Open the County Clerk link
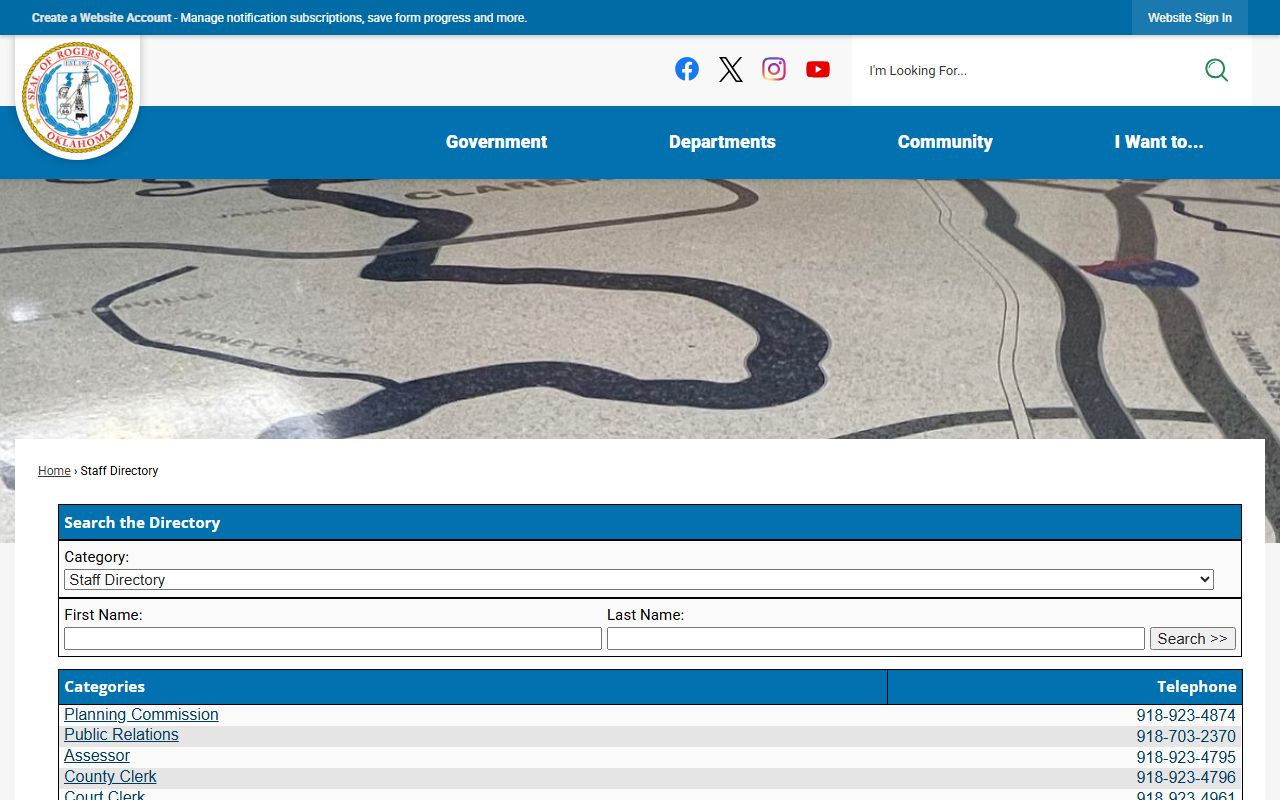The width and height of the screenshot is (1280, 800). pyautogui.click(x=110, y=777)
